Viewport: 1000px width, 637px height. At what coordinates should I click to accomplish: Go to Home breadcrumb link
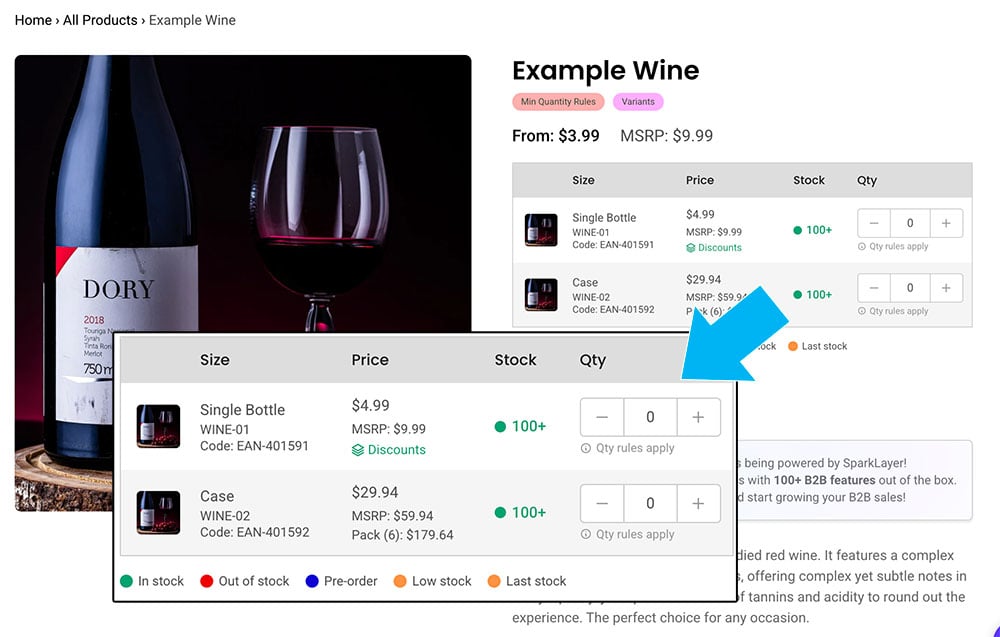point(33,20)
